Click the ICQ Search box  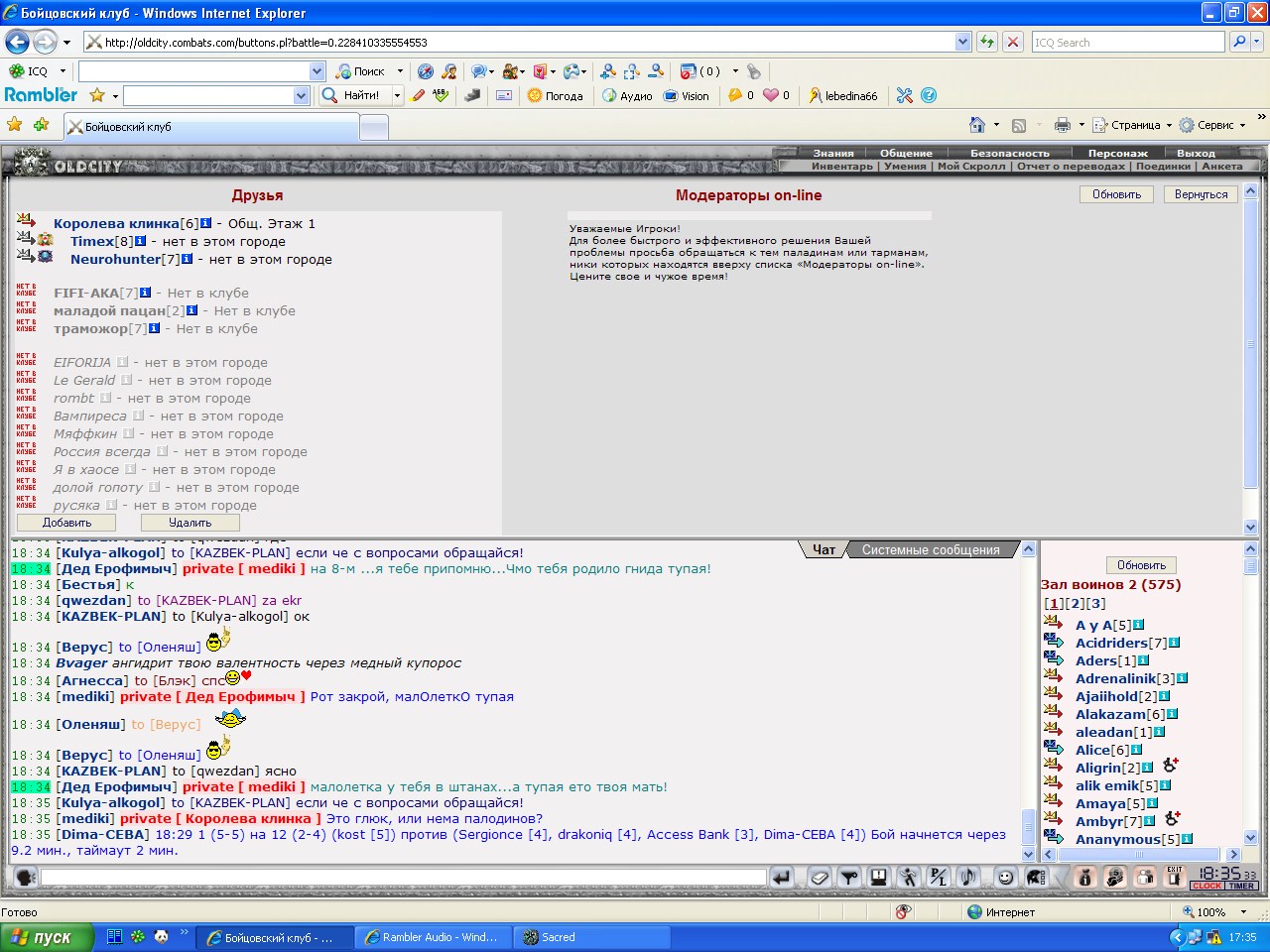pos(1128,42)
